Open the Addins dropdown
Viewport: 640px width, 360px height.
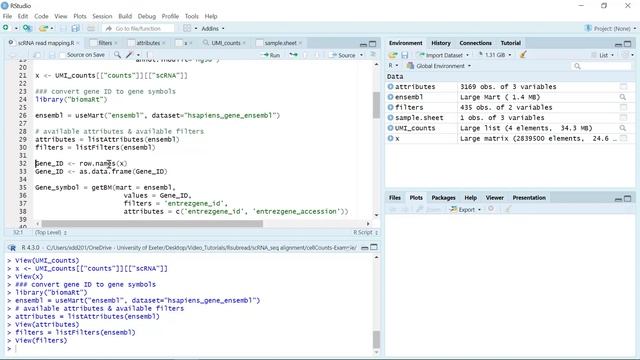pos(213,29)
